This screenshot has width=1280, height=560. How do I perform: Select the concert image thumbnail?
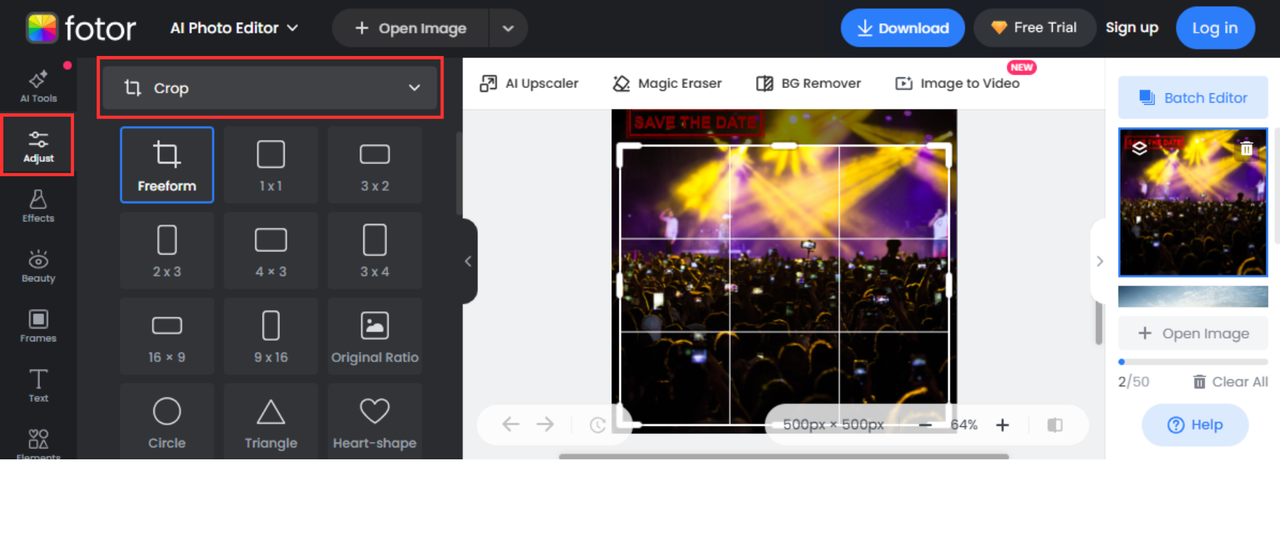1193,202
